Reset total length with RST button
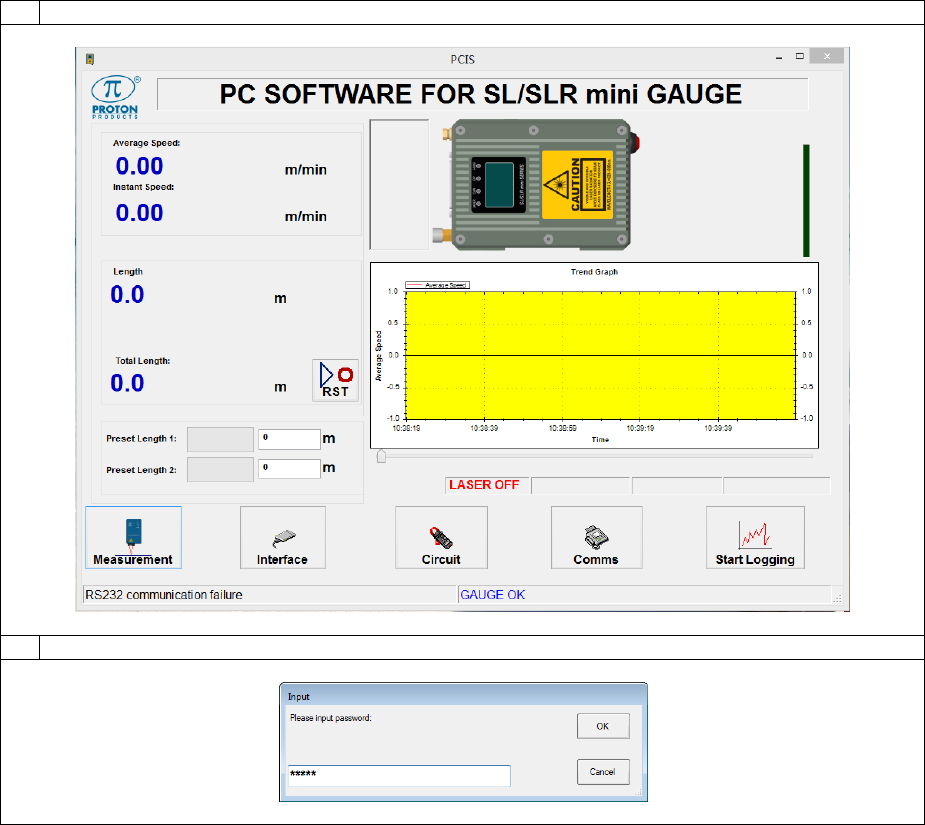925x825 pixels. click(335, 381)
